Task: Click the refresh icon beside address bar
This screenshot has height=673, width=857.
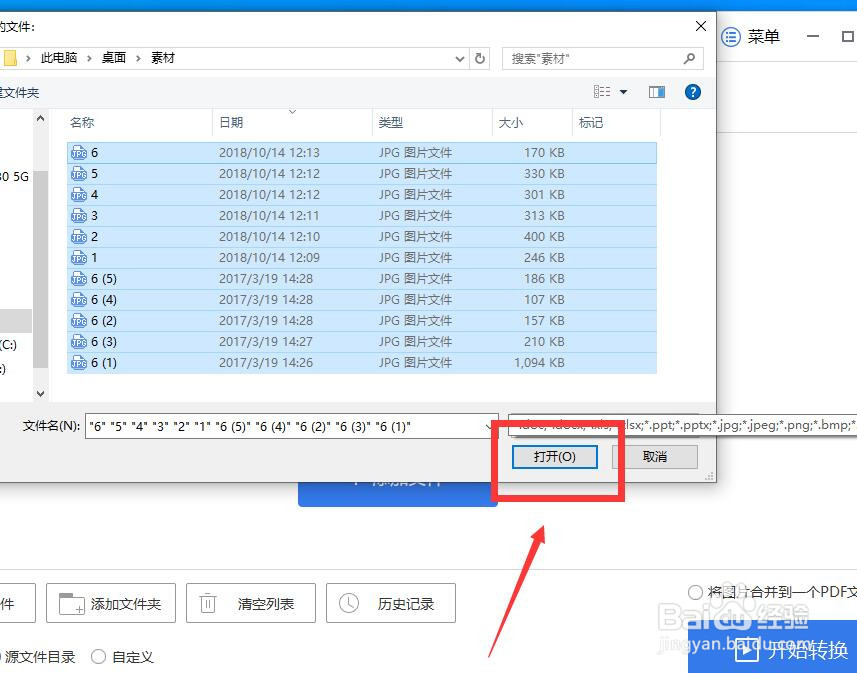Action: click(479, 58)
